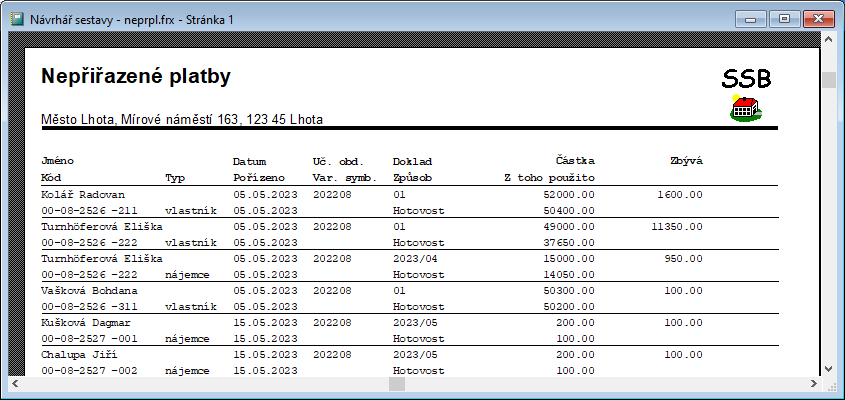Click the vertical scrollbar down arrow

click(829, 366)
